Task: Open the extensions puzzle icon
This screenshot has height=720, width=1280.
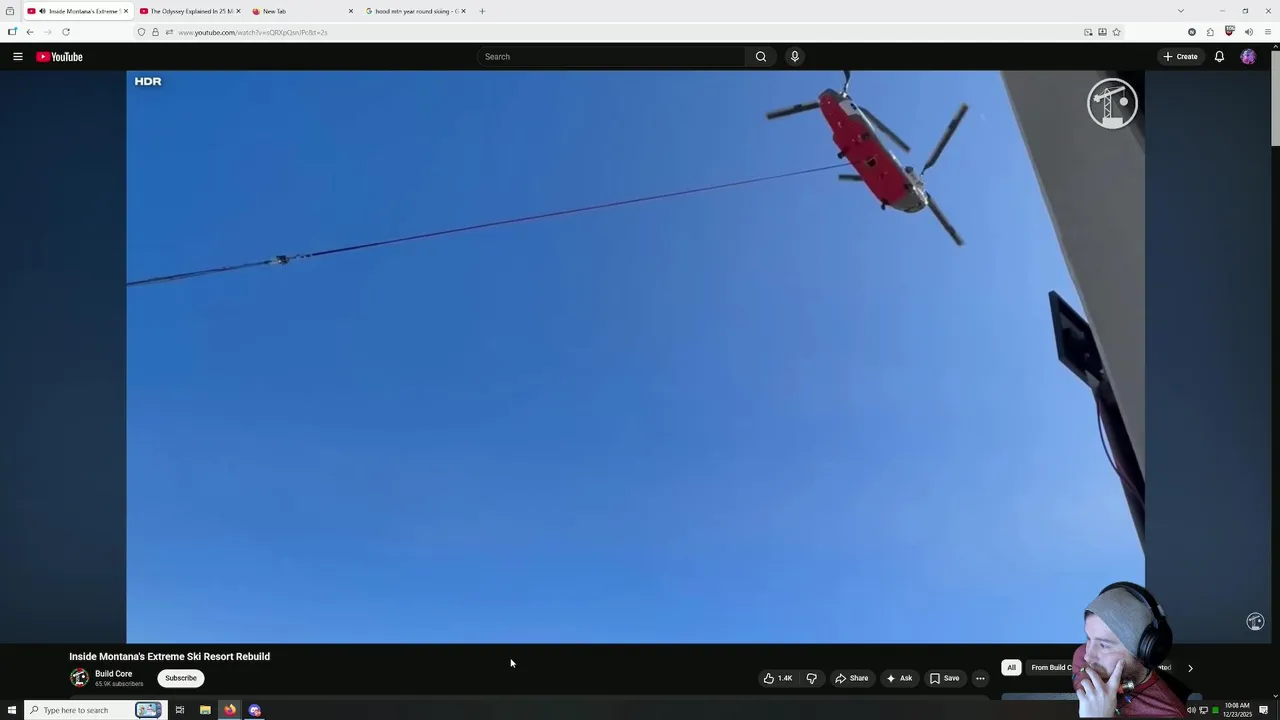Action: (x=1210, y=32)
